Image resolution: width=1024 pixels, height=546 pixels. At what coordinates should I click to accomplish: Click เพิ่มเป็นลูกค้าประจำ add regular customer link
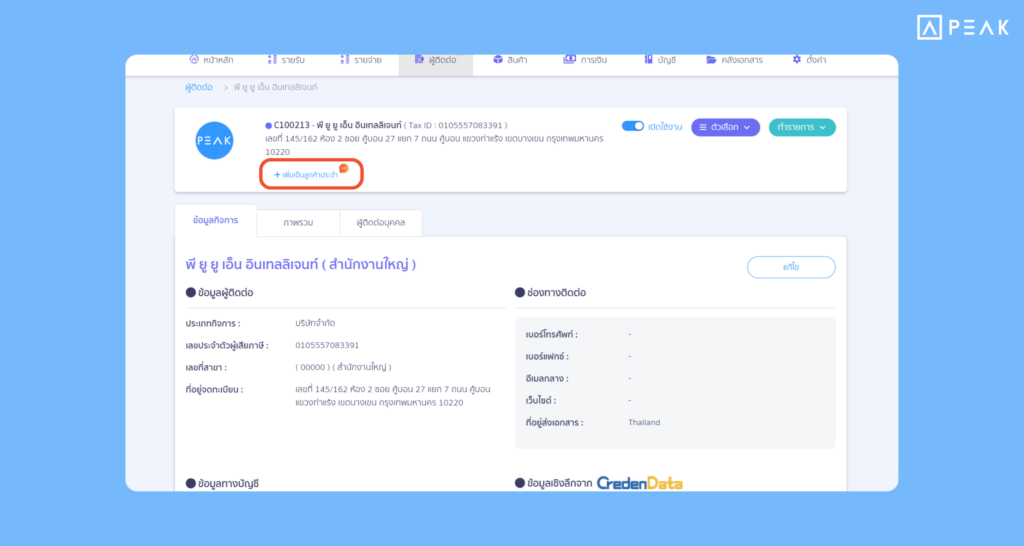tap(306, 175)
